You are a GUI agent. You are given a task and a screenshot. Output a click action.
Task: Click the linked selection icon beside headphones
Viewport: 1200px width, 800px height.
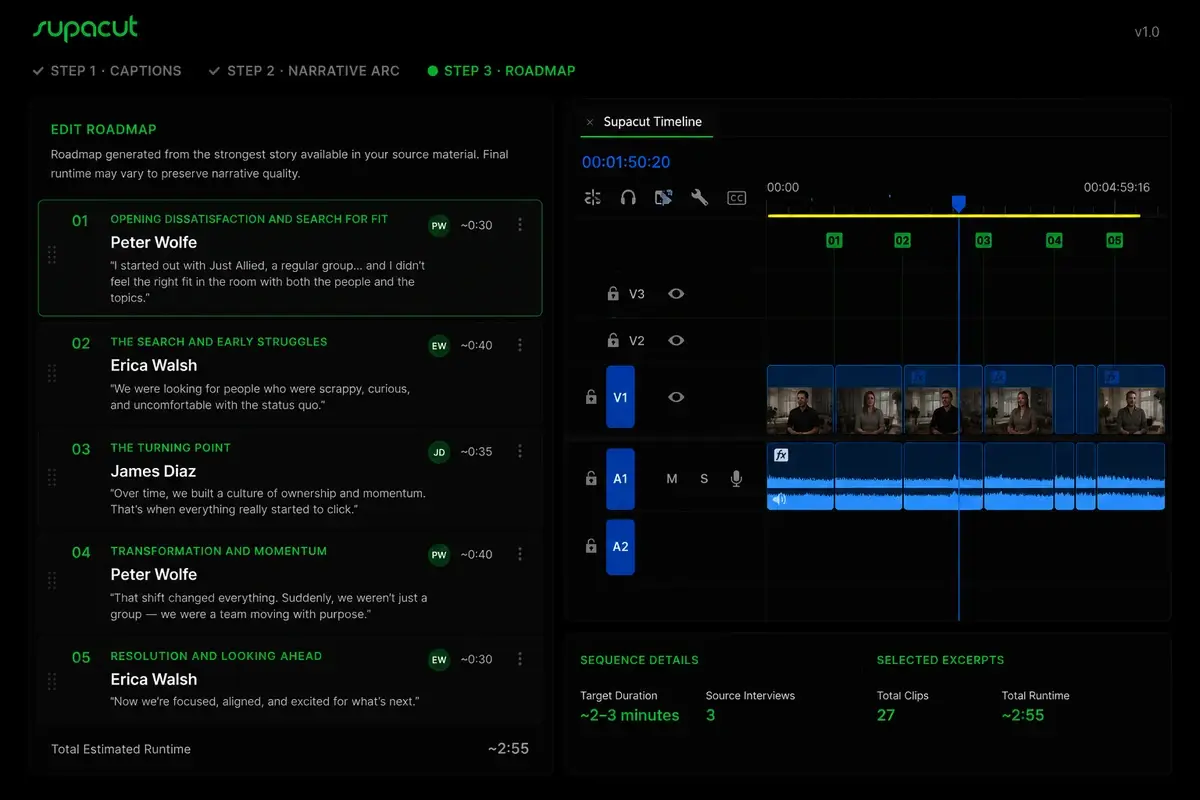point(663,198)
